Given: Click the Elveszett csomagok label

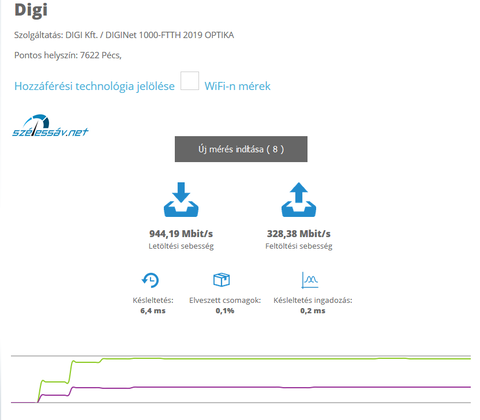Looking at the screenshot, I should pos(225,300).
